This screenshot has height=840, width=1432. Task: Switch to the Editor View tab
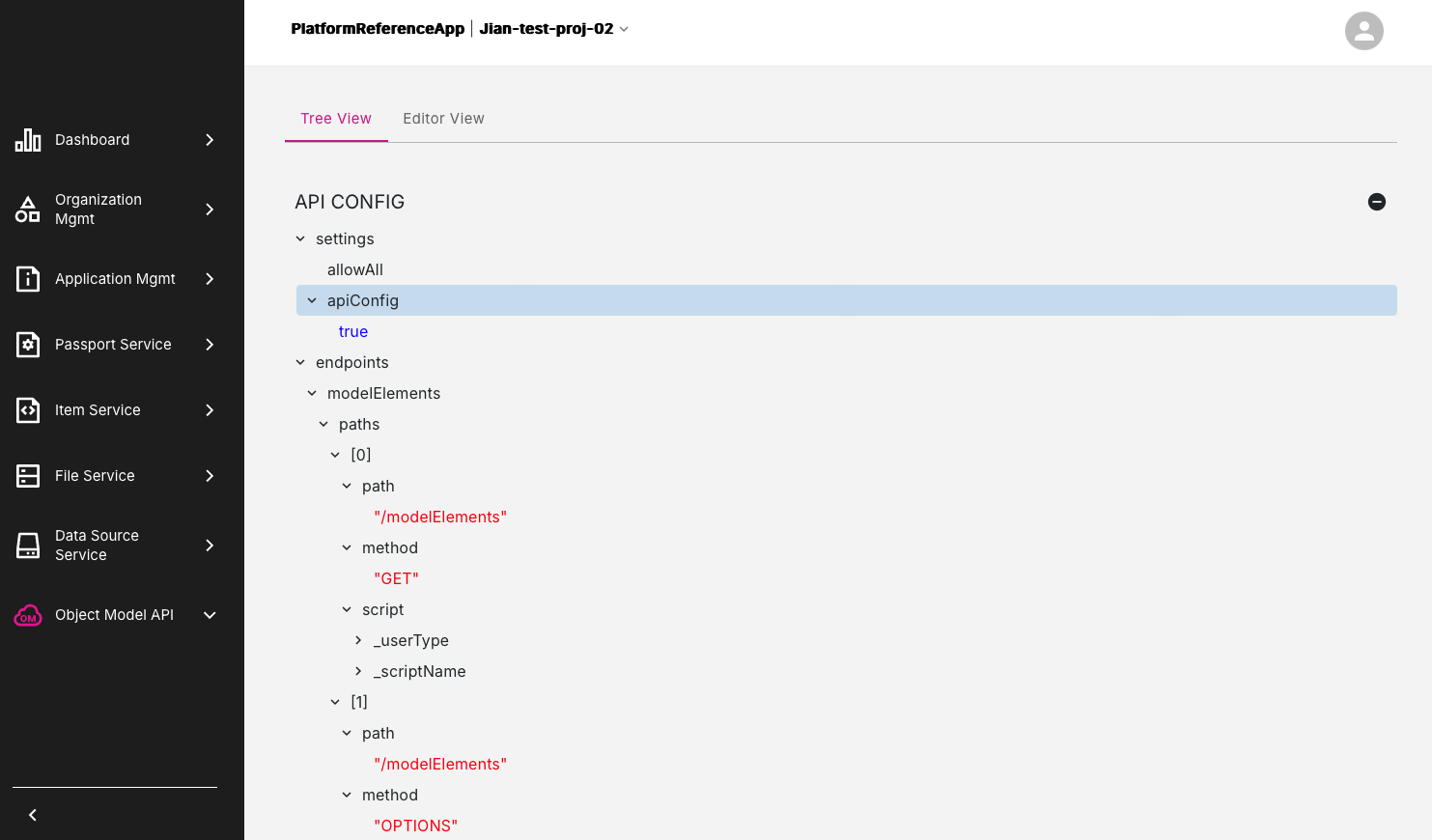pos(443,119)
